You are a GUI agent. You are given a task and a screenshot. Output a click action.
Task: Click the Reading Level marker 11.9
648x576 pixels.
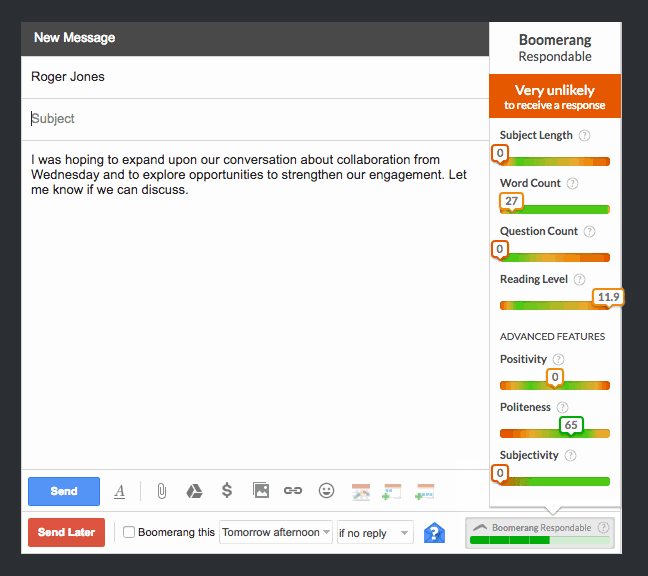click(608, 298)
